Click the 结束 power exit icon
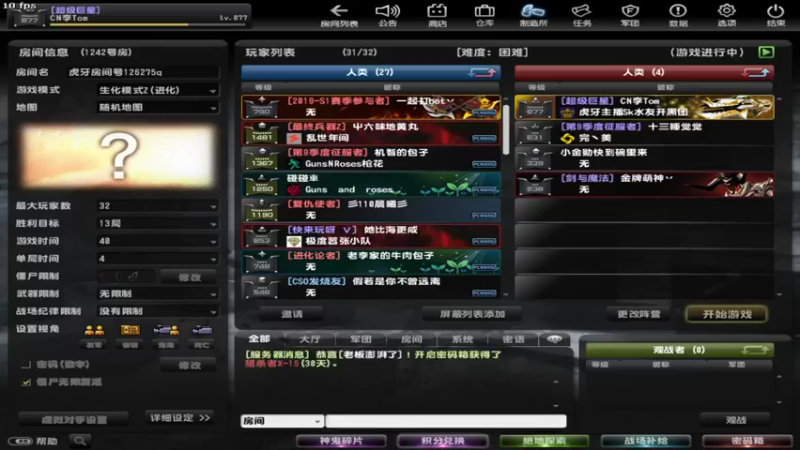Screen dimensions: 800x450 tap(776, 15)
